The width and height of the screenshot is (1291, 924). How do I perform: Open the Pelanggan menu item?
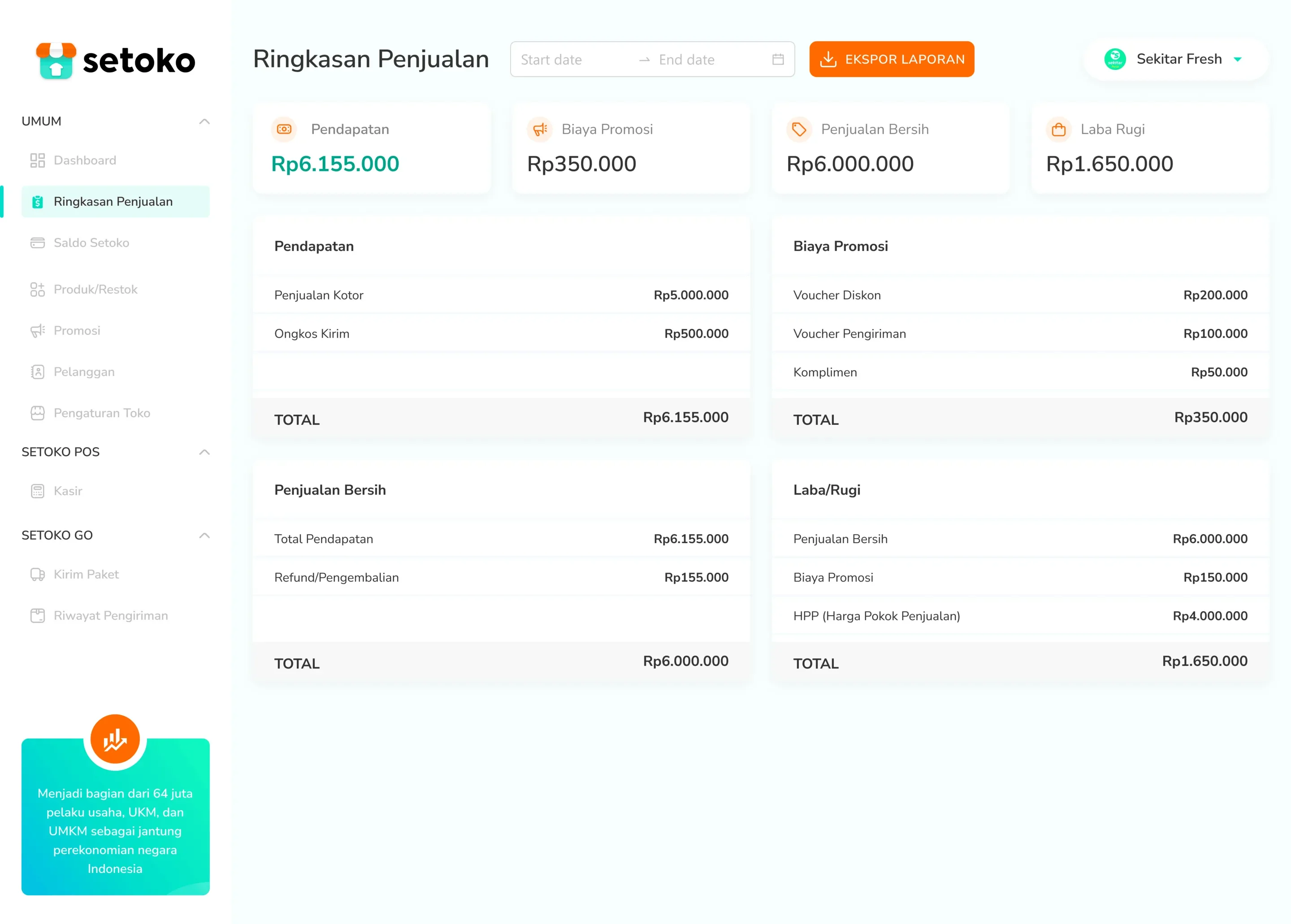(116, 372)
